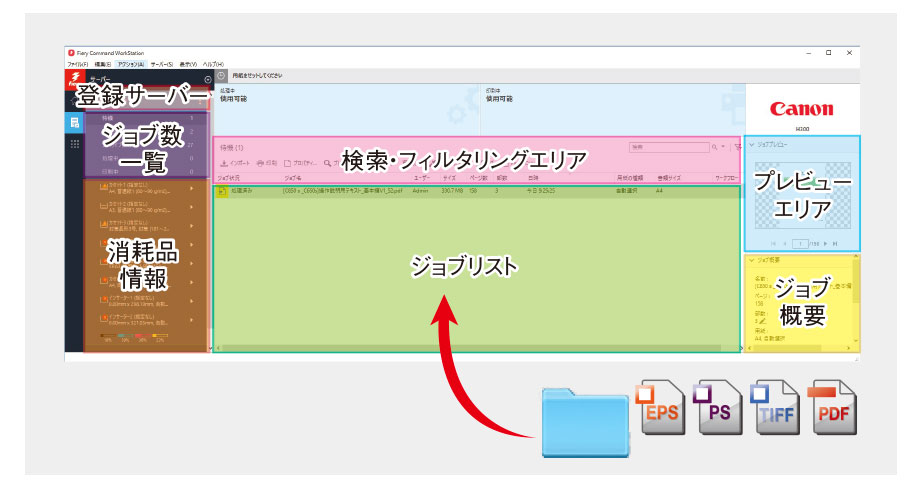Sort by ジョブ名 column header

pyautogui.click(x=293, y=177)
